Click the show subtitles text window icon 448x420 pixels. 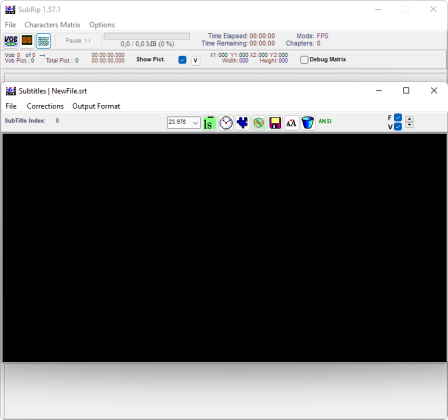pyautogui.click(x=43, y=41)
